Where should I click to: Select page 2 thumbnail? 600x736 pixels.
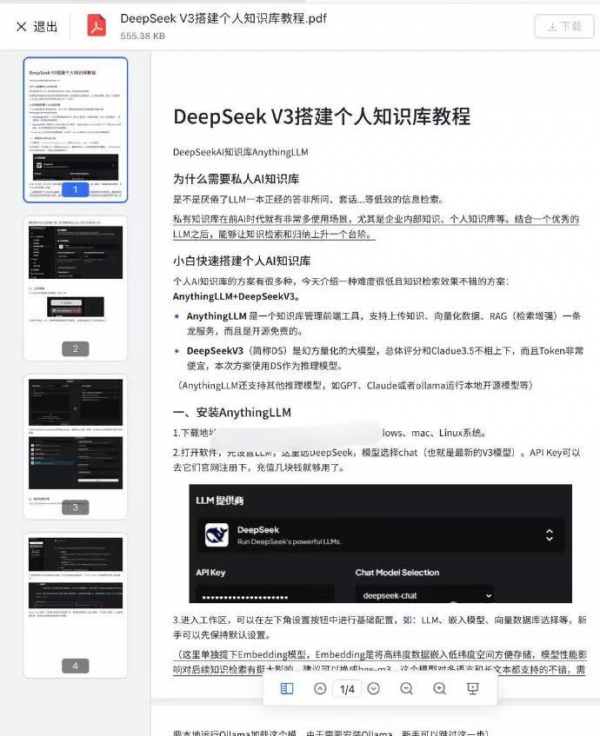pos(76,288)
